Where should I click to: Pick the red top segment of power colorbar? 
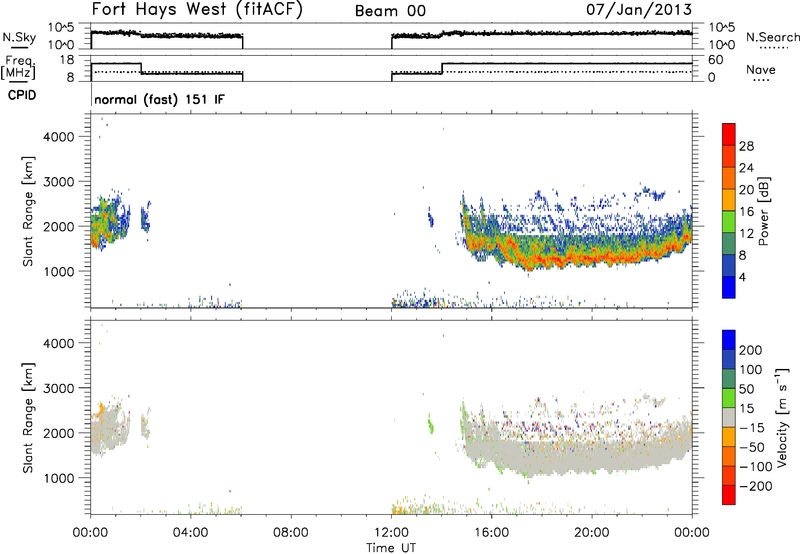pos(729,134)
